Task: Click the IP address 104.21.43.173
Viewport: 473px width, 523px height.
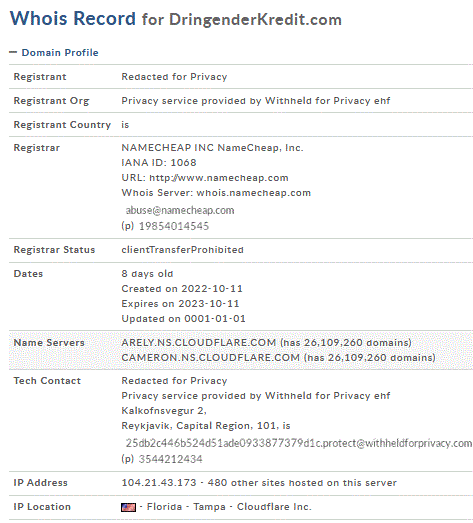Action: coord(159,483)
